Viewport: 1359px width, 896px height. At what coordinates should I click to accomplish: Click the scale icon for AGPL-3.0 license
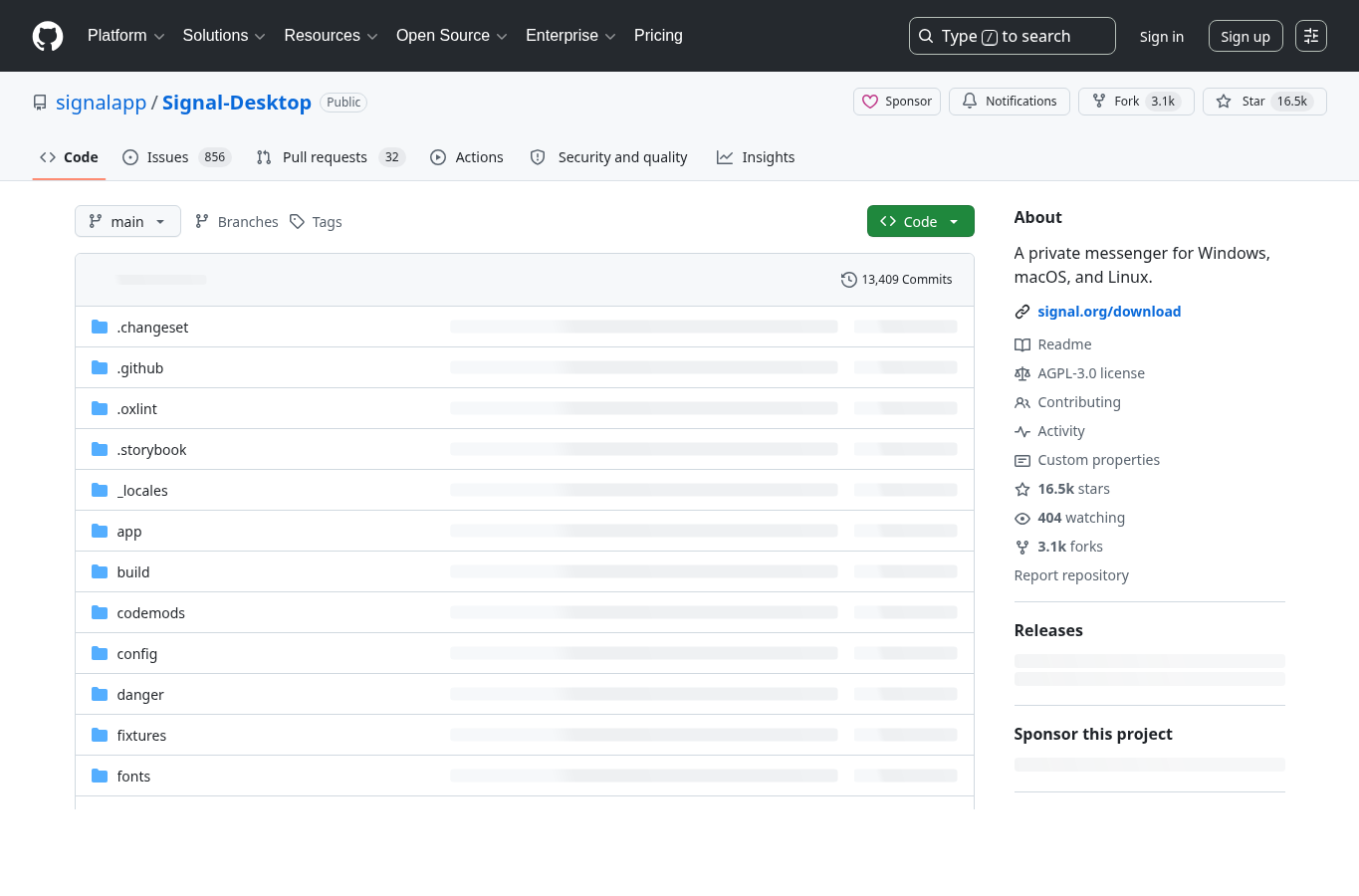point(1022,373)
